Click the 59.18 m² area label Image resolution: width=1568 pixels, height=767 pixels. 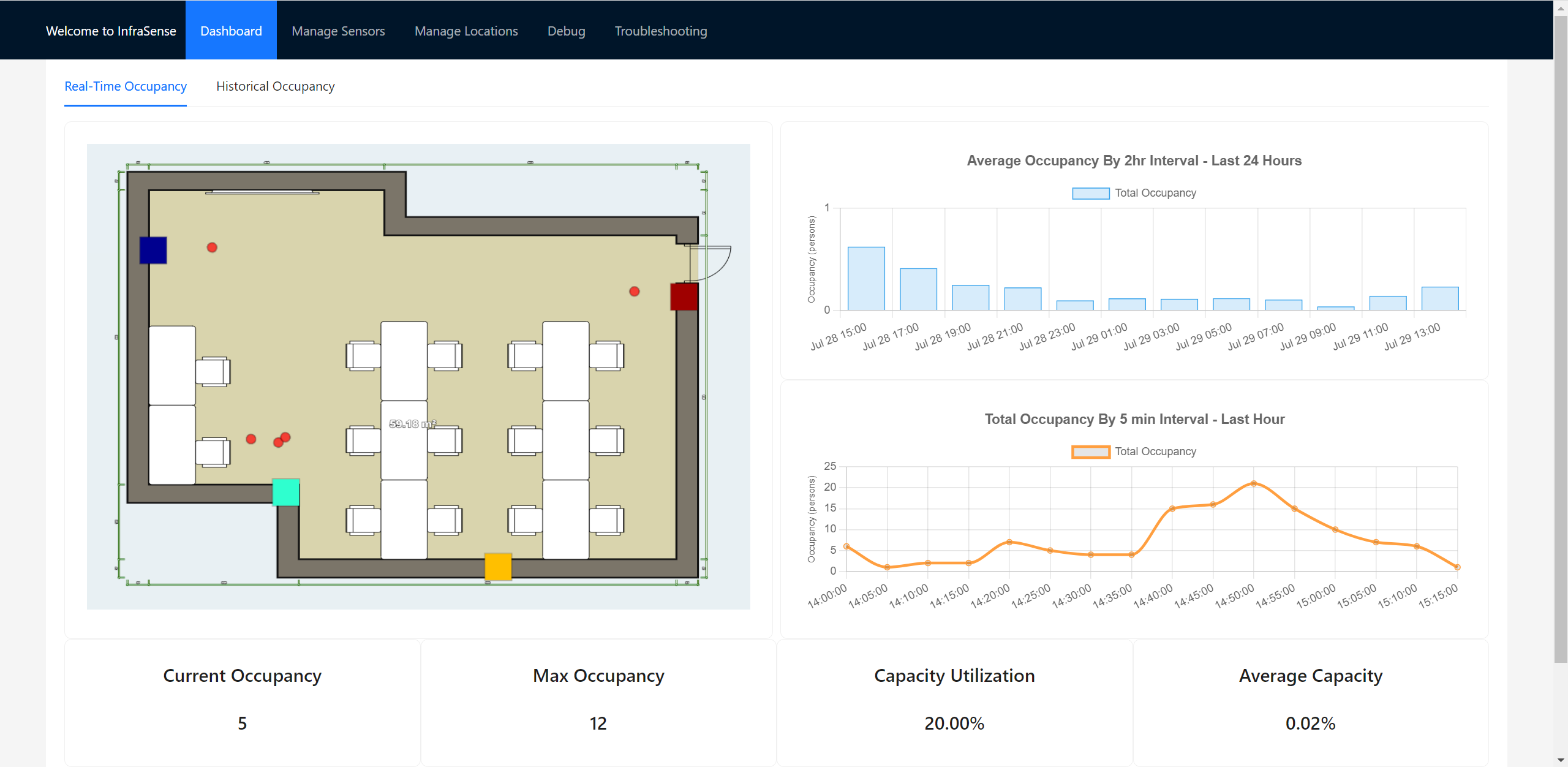tap(413, 424)
